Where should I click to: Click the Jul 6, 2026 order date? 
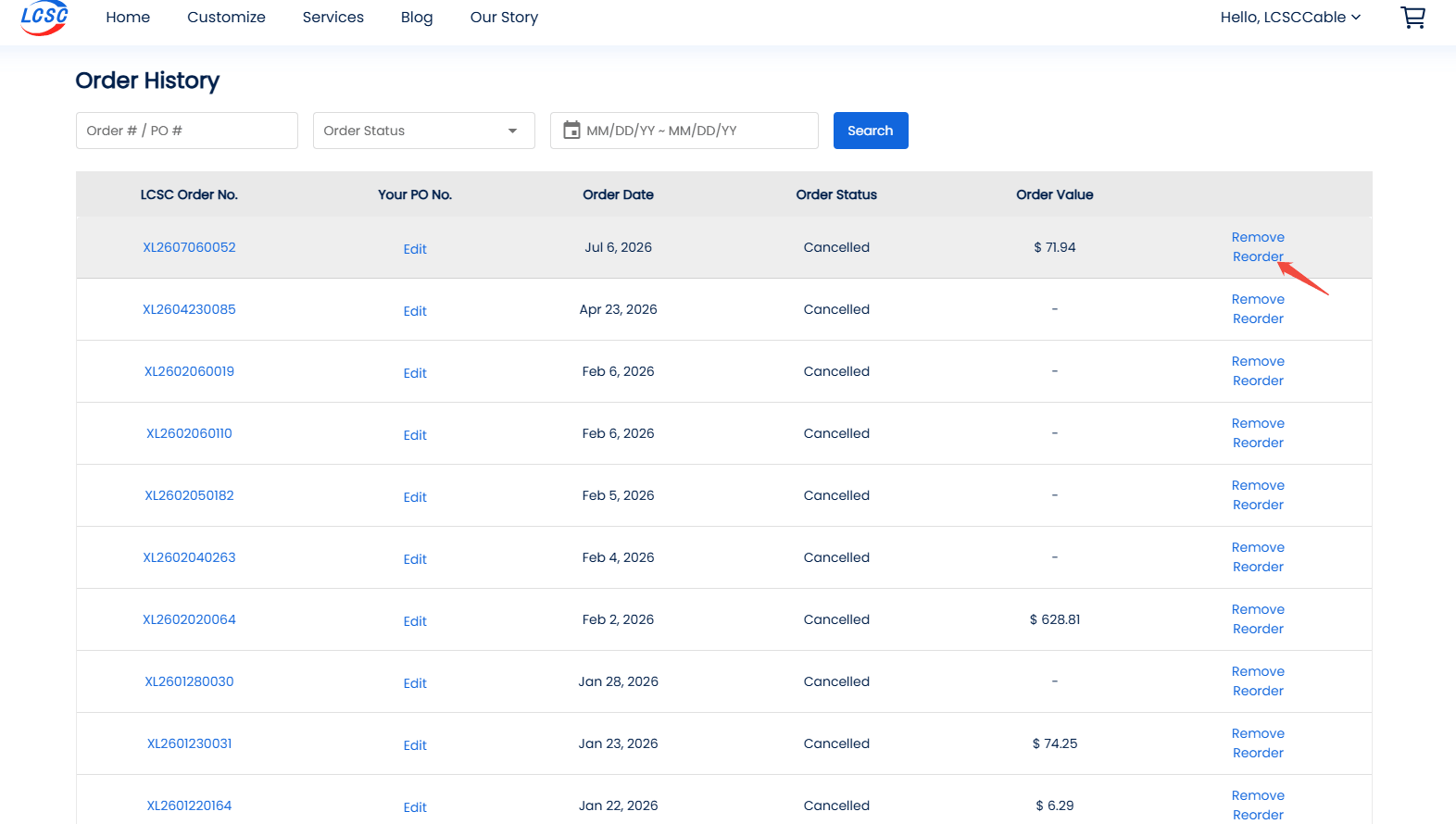coord(618,247)
